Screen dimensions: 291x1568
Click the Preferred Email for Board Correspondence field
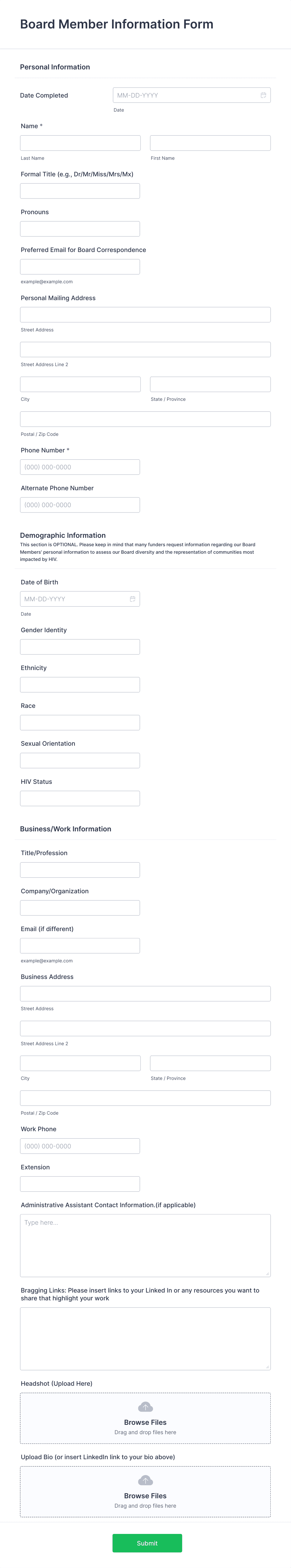80,267
